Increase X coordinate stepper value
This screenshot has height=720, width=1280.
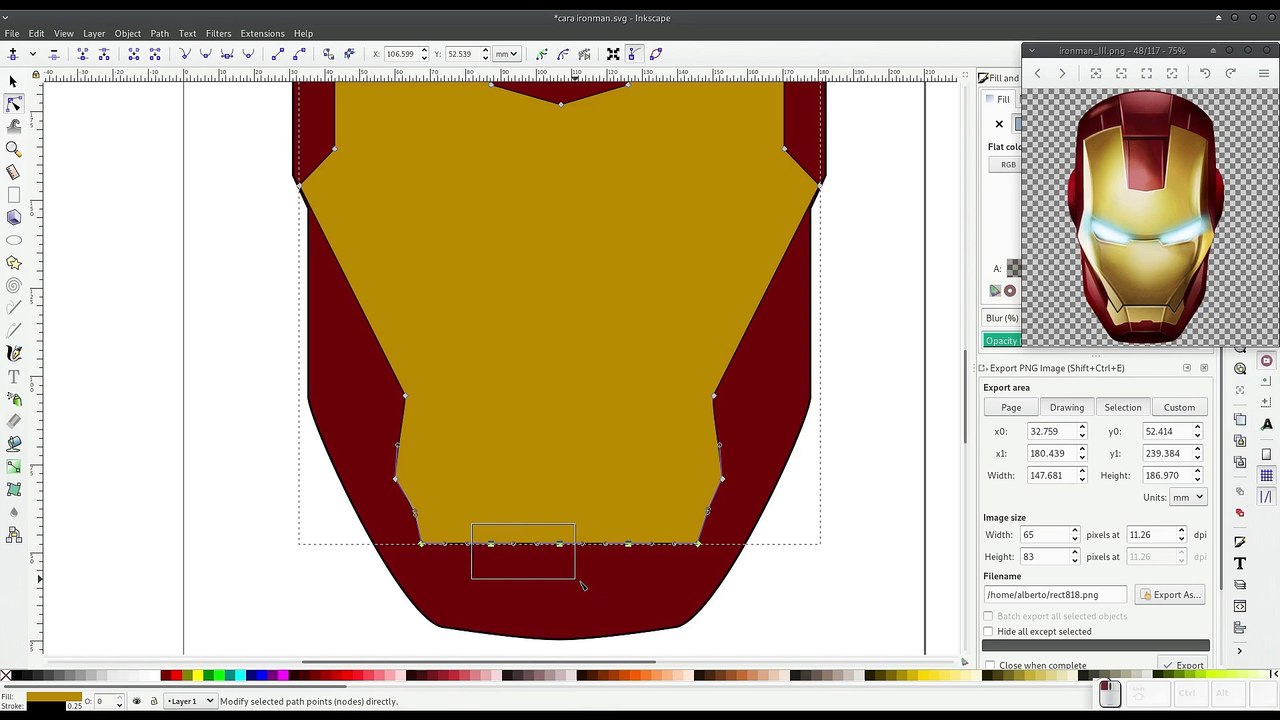(424, 50)
